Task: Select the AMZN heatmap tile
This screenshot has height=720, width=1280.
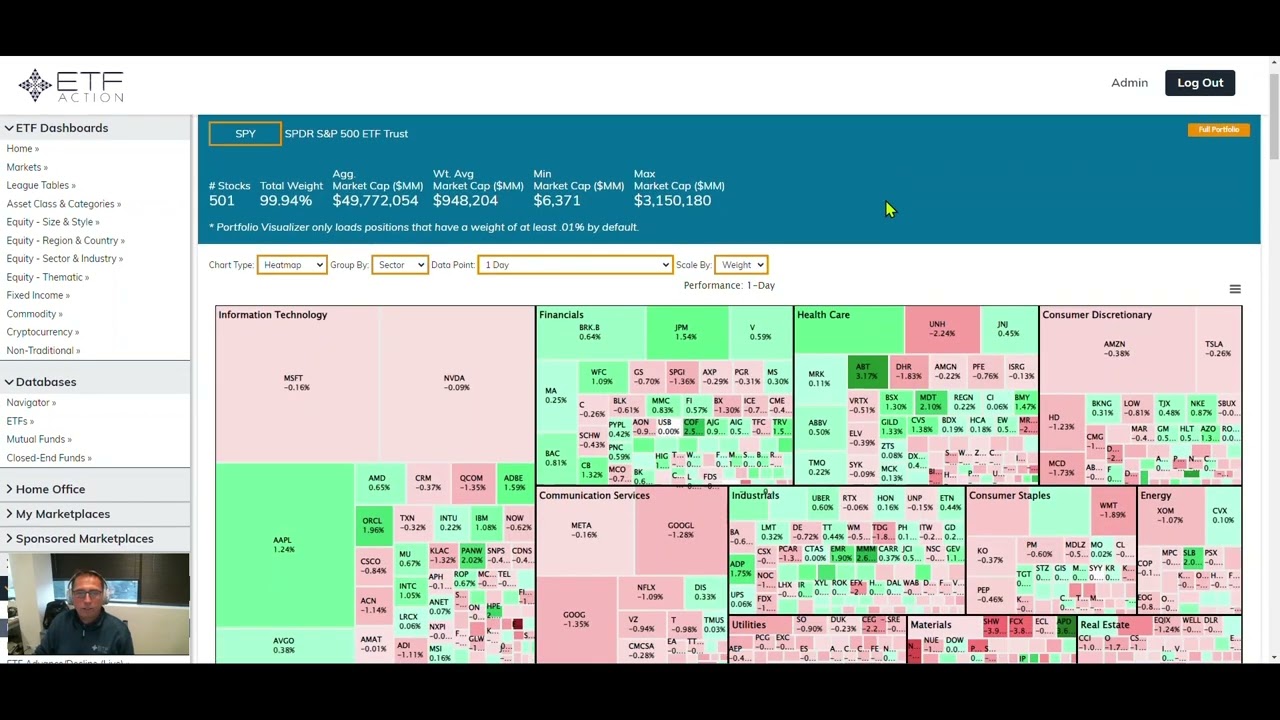Action: click(1117, 348)
